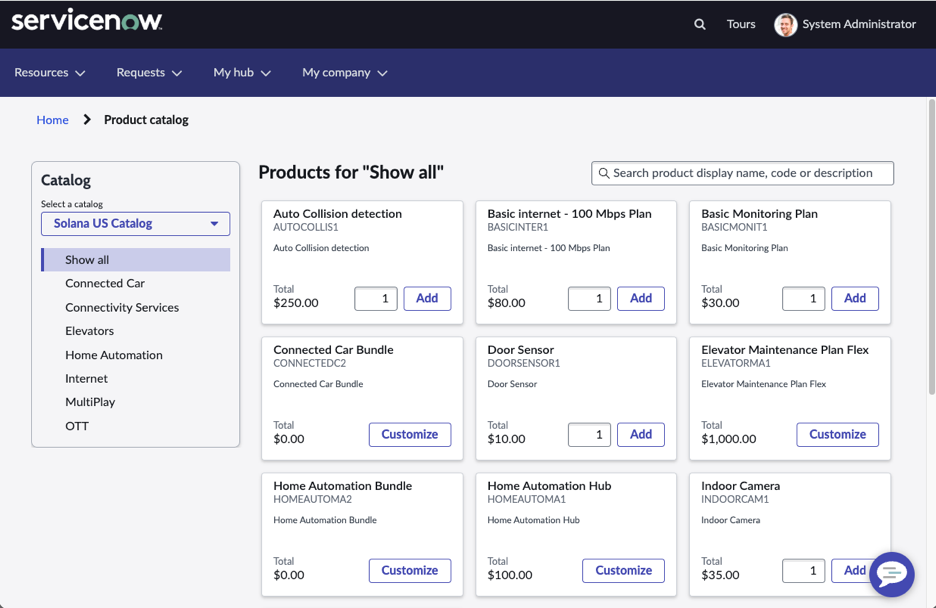Open the header search magnifier icon

click(700, 24)
